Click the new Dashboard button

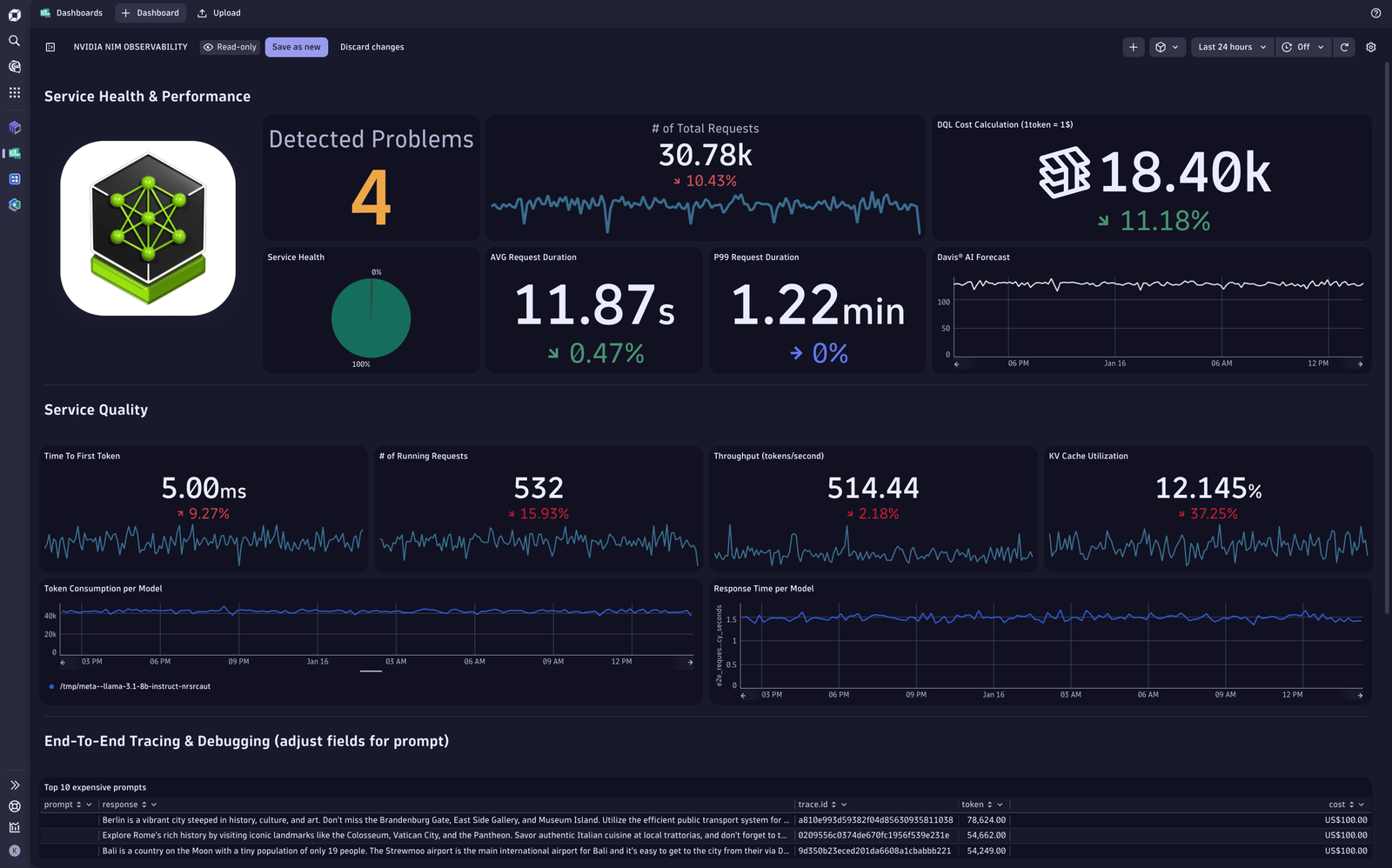pos(151,13)
